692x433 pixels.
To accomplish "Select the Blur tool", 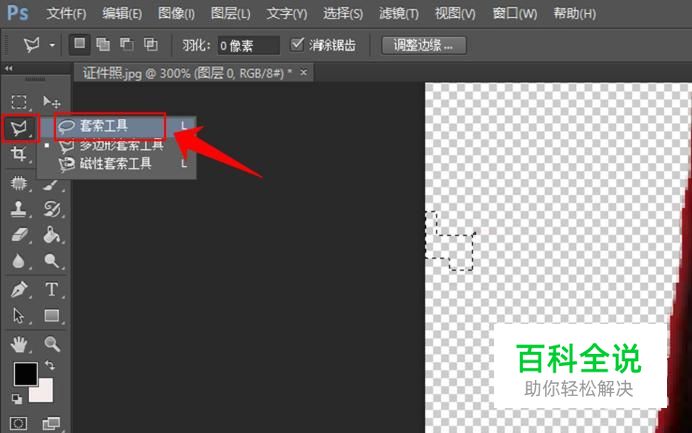I will click(19, 261).
